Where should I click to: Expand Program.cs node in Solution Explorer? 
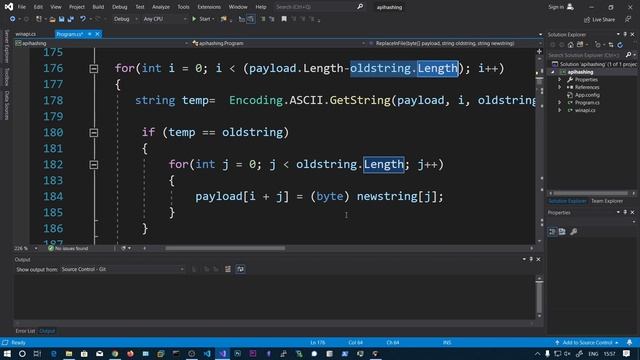click(x=560, y=102)
